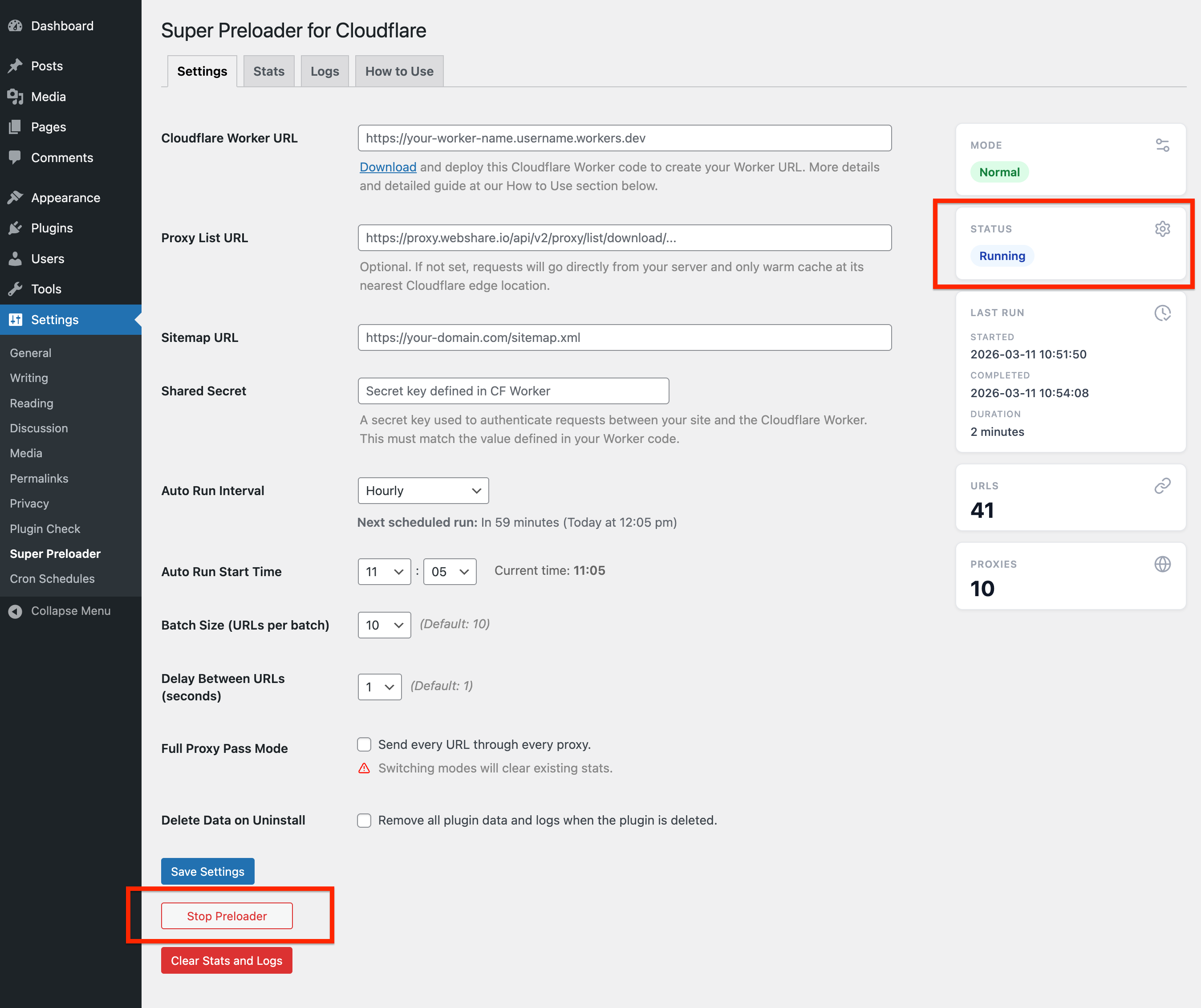The image size is (1201, 1008).
Task: Edit the Sitemap URL field
Action: pos(623,337)
